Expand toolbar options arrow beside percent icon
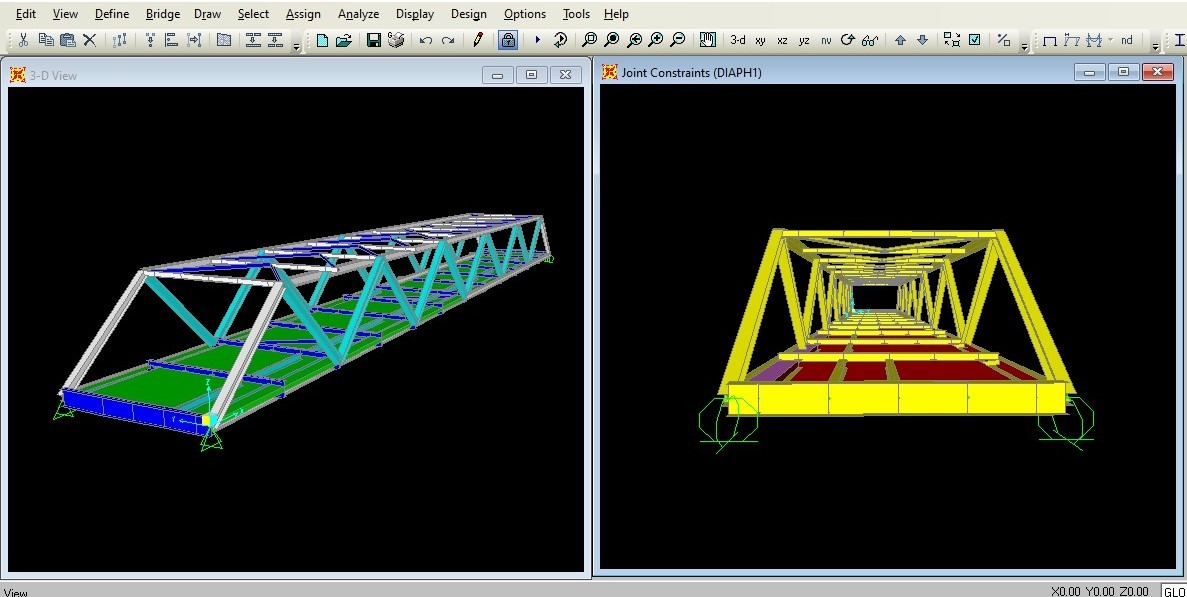 1025,46
